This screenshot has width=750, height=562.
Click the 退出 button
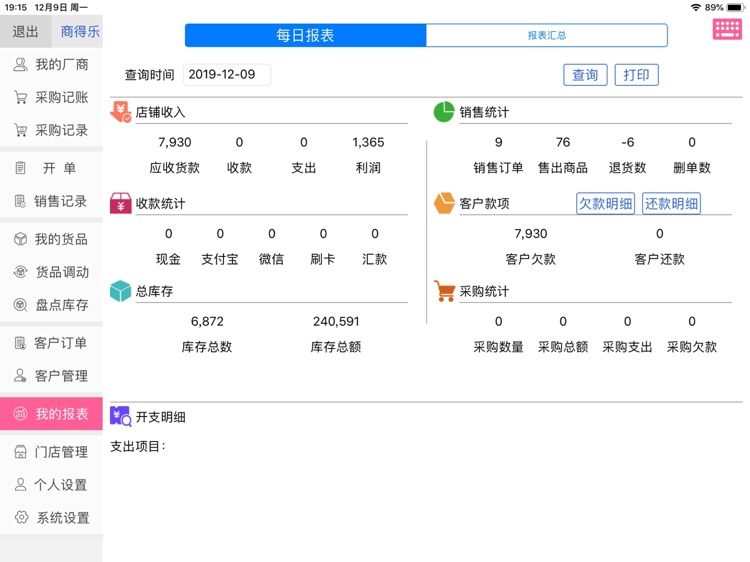click(25, 32)
